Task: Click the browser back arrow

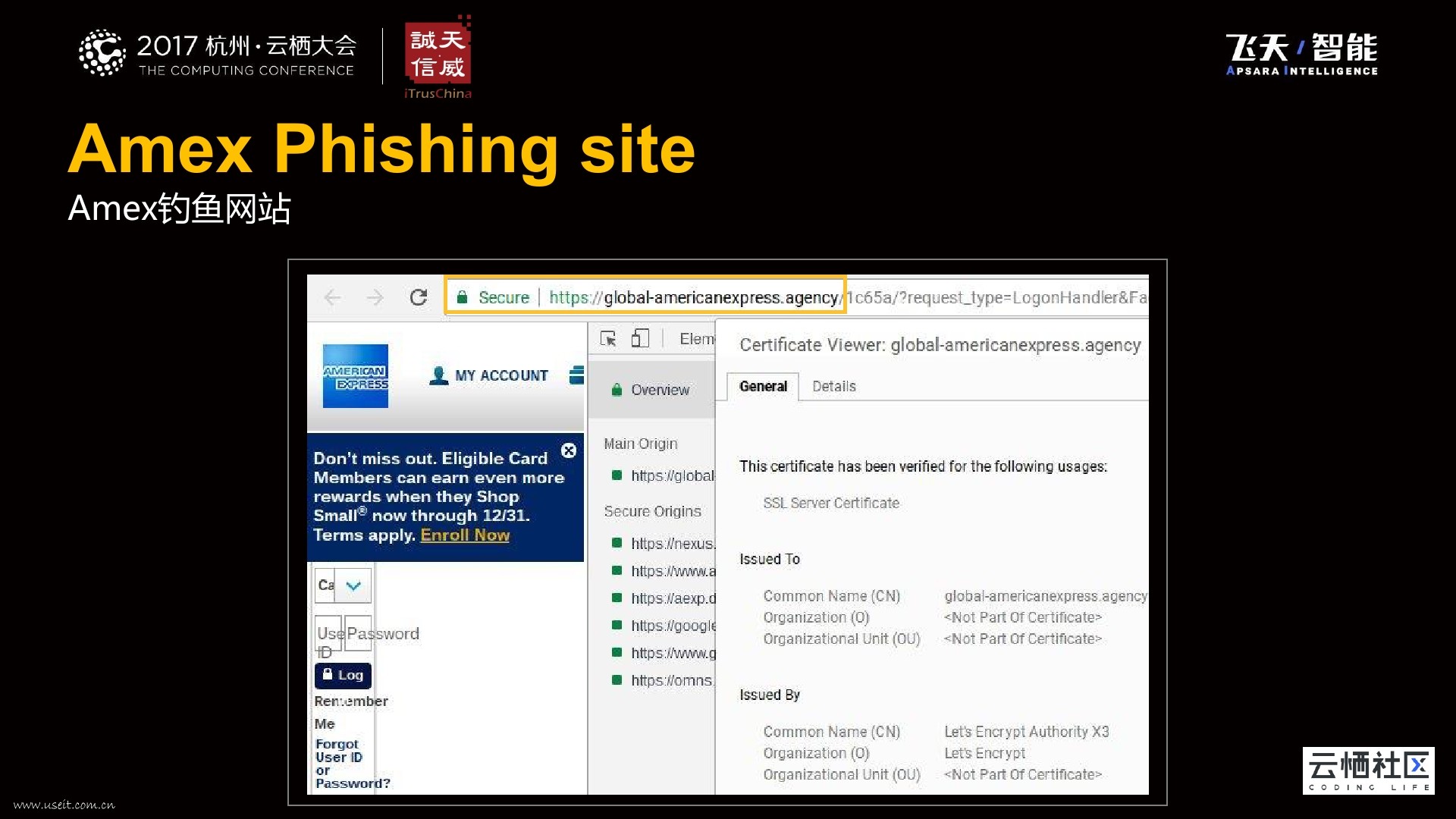Action: pos(332,297)
